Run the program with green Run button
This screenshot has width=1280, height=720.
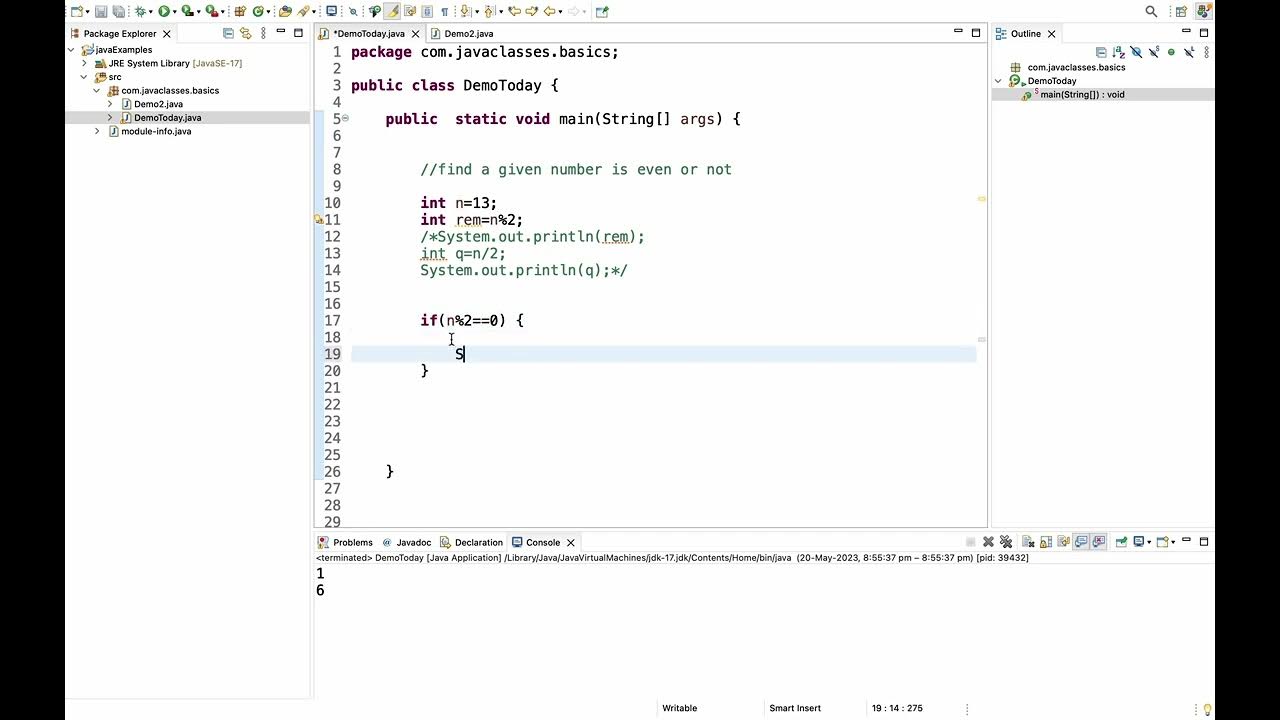pos(164,12)
